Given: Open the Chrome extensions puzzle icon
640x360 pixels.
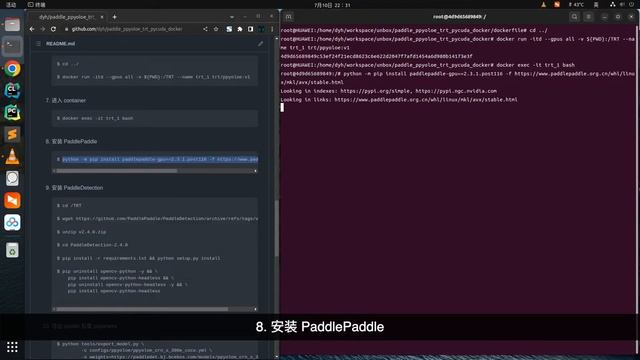Looking at the screenshot, I should pos(240,29).
